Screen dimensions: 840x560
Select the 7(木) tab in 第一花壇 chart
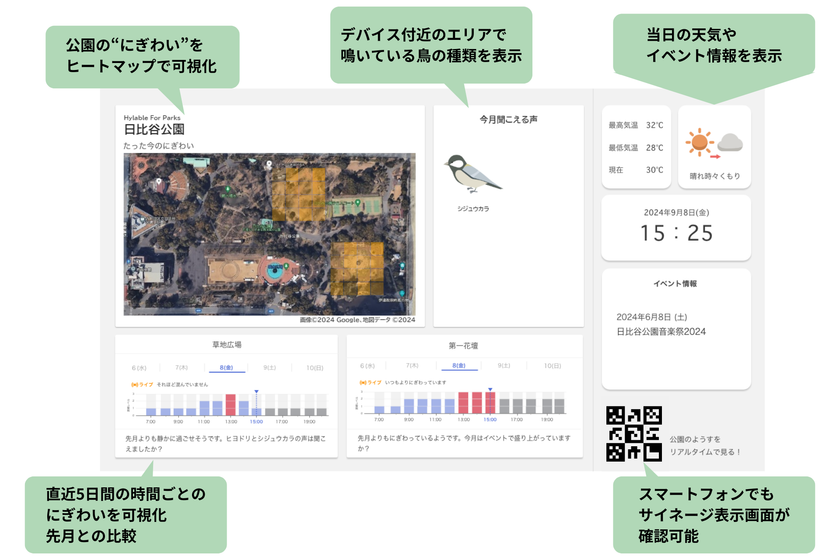[x=412, y=365]
